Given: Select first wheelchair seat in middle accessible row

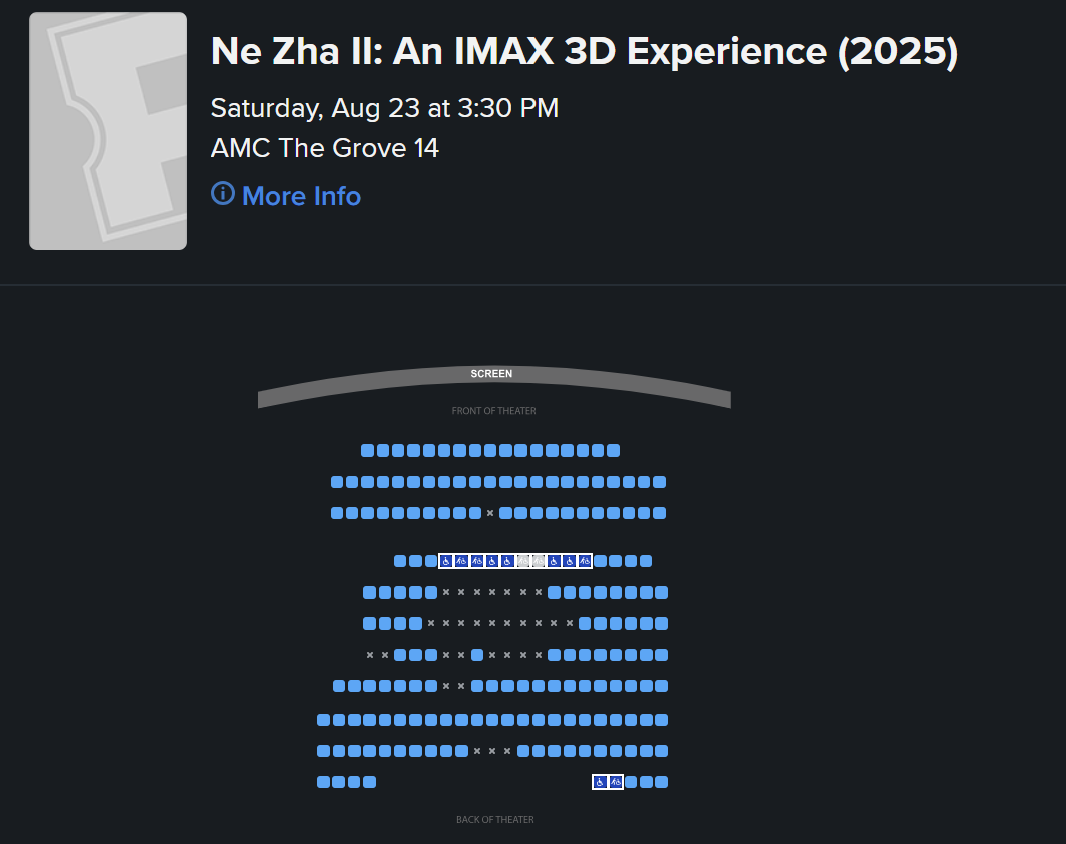Looking at the screenshot, I should point(446,561).
